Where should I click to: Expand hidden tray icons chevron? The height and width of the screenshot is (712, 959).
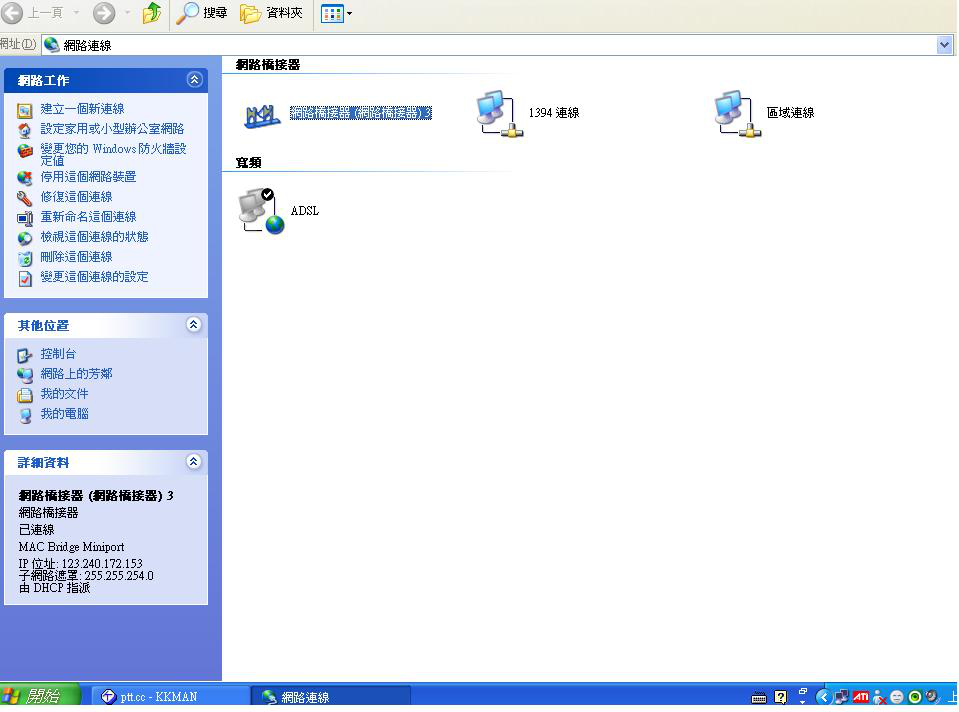(x=823, y=697)
